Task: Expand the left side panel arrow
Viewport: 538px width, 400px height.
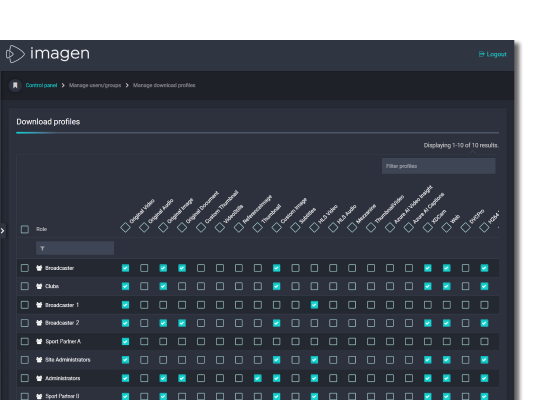Action: pos(2,231)
